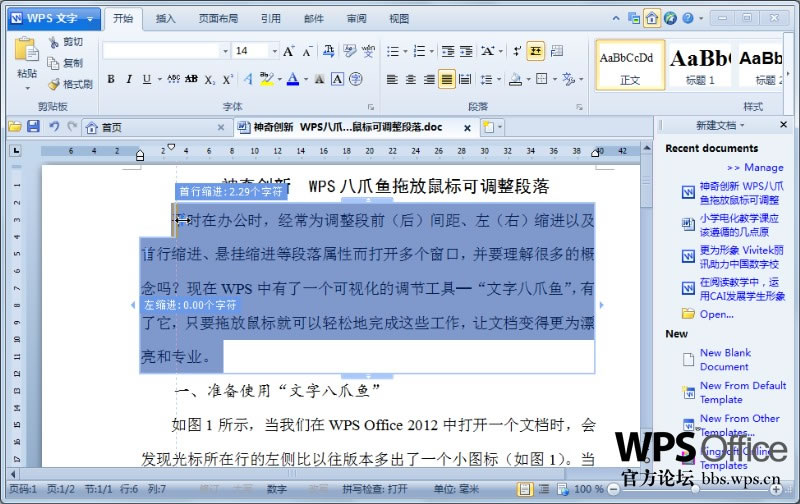The image size is (800, 504).
Task: Click the clear formatting eraser icon
Action: [349, 51]
